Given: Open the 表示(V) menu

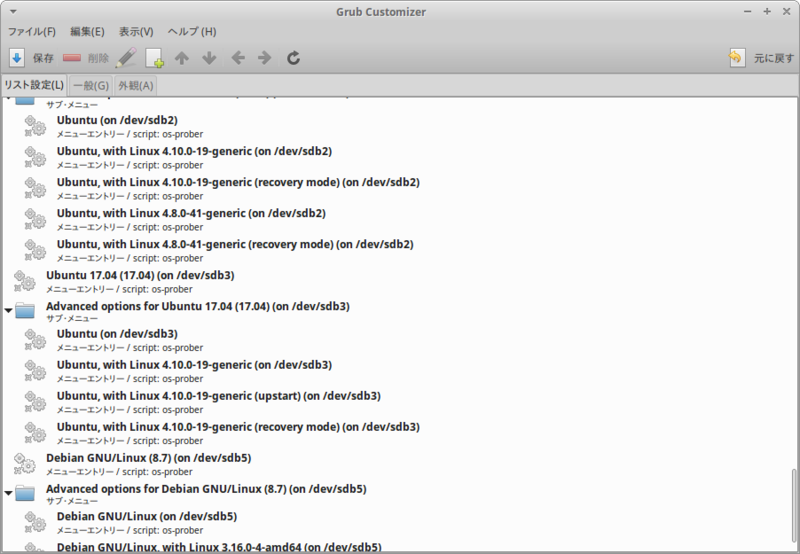Looking at the screenshot, I should coord(136,32).
